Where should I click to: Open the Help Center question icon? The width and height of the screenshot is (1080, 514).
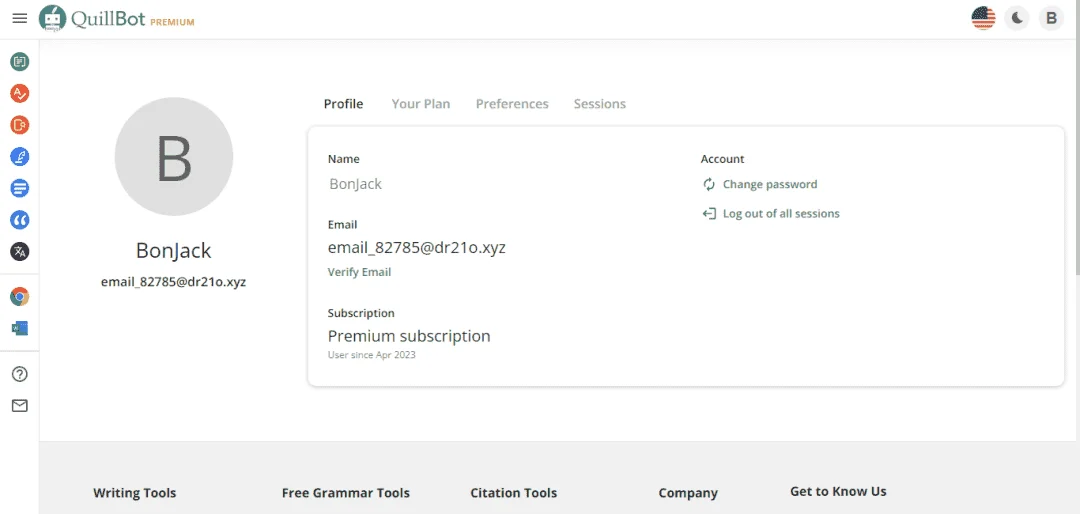(x=20, y=374)
